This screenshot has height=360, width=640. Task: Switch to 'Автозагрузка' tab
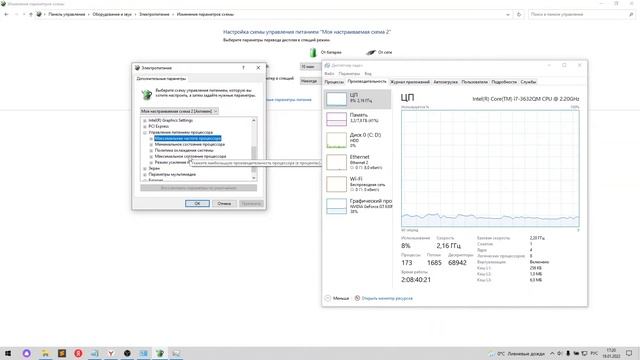coord(445,82)
